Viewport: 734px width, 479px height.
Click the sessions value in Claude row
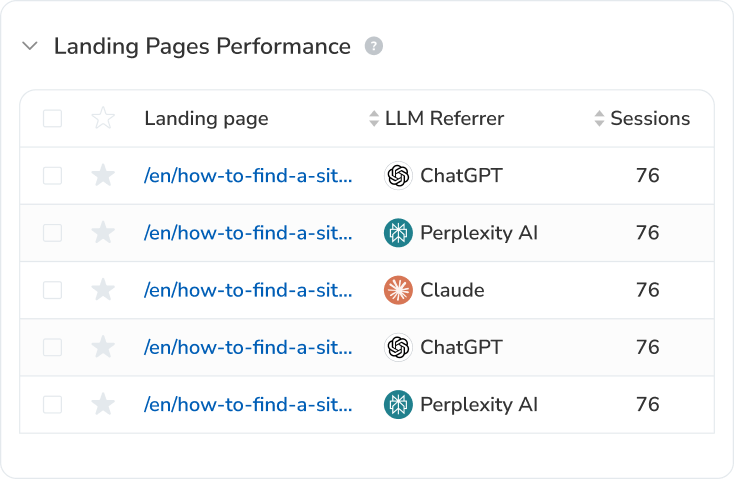point(648,290)
